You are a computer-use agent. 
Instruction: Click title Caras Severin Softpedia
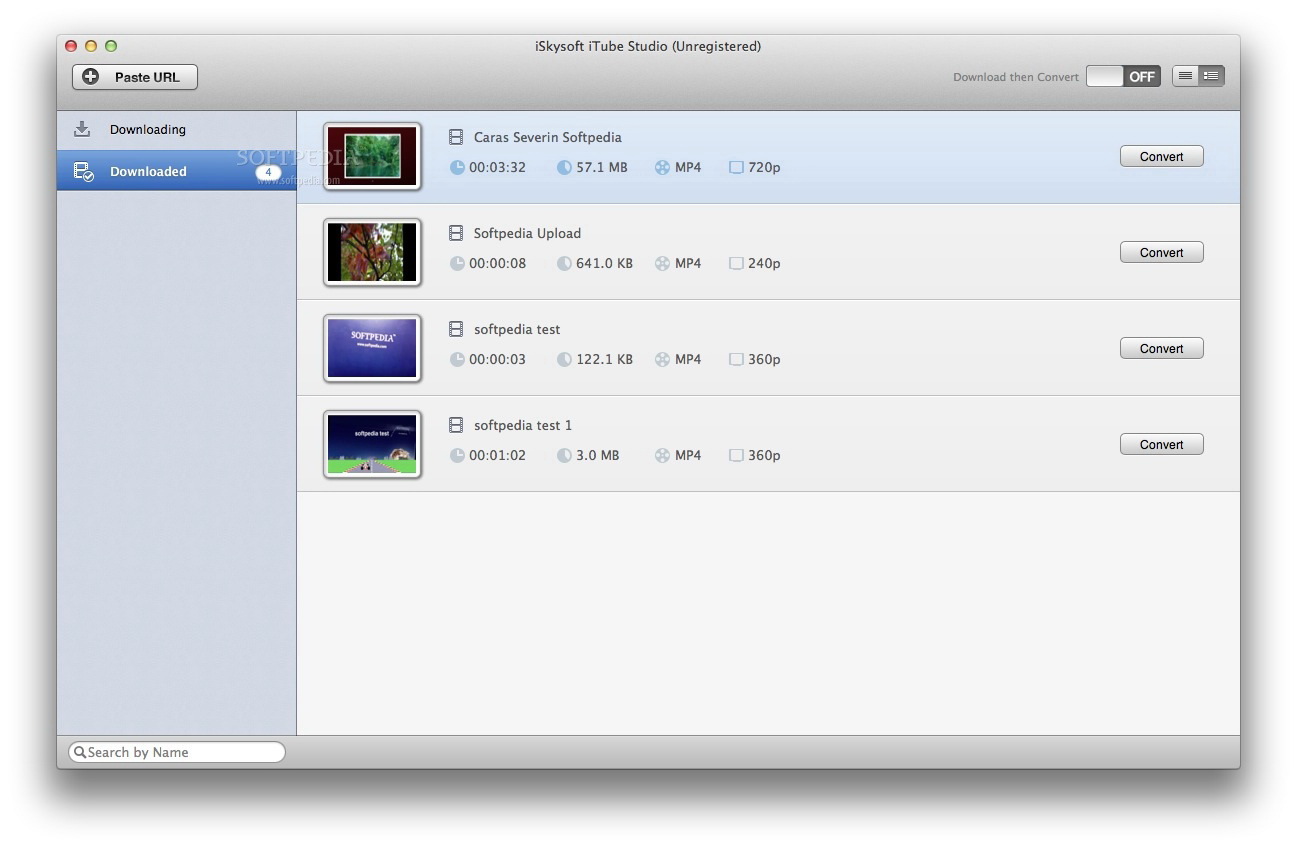click(547, 137)
